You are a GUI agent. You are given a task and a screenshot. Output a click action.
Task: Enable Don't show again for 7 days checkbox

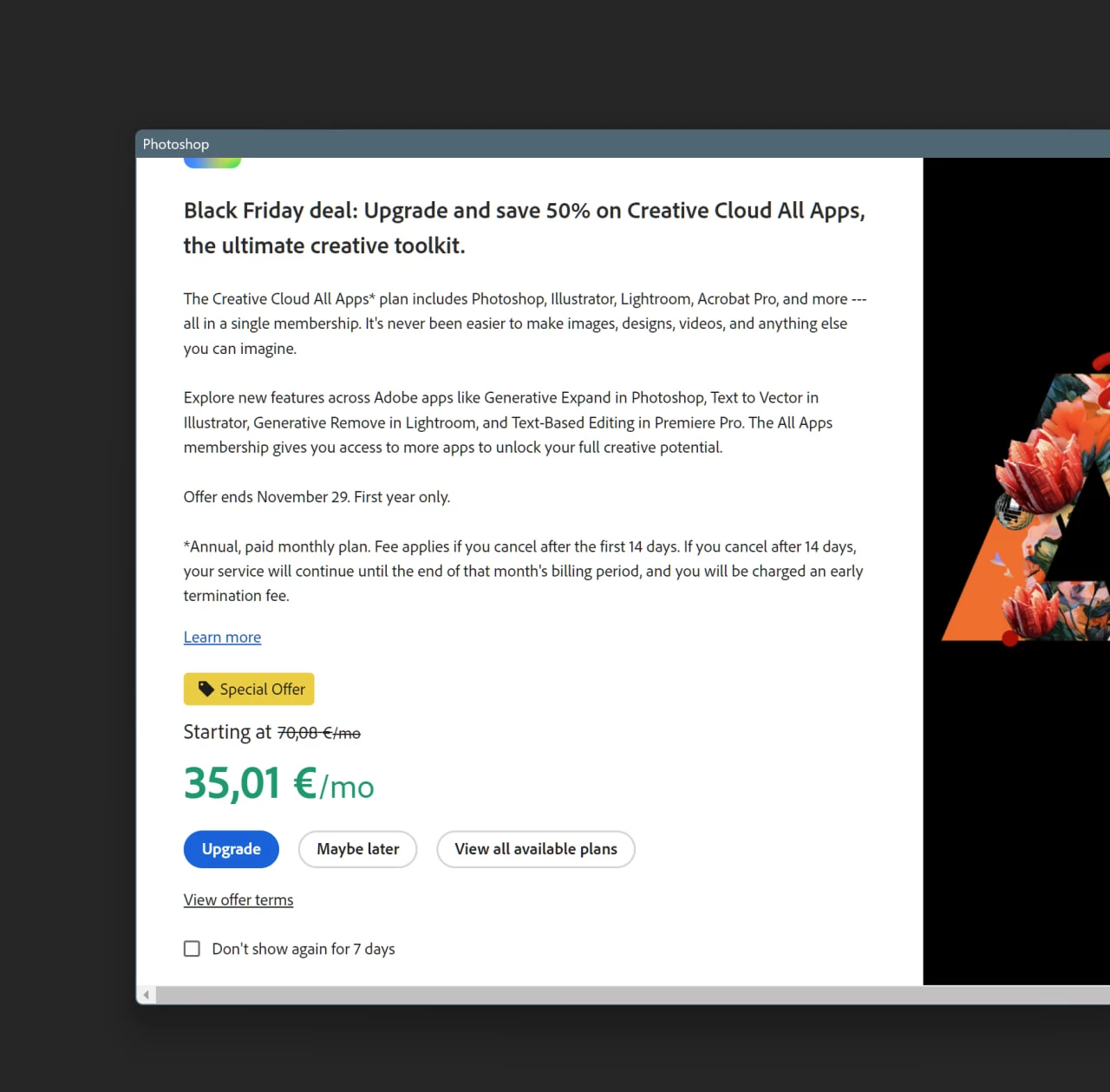(192, 949)
